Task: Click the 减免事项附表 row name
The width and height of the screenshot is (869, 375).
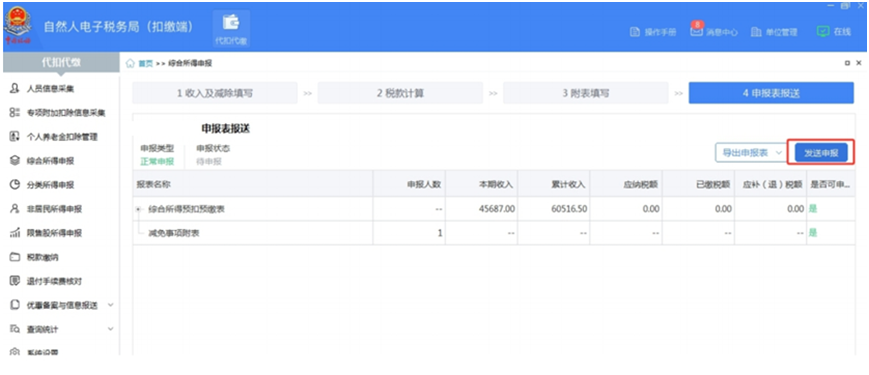Action: [x=173, y=233]
